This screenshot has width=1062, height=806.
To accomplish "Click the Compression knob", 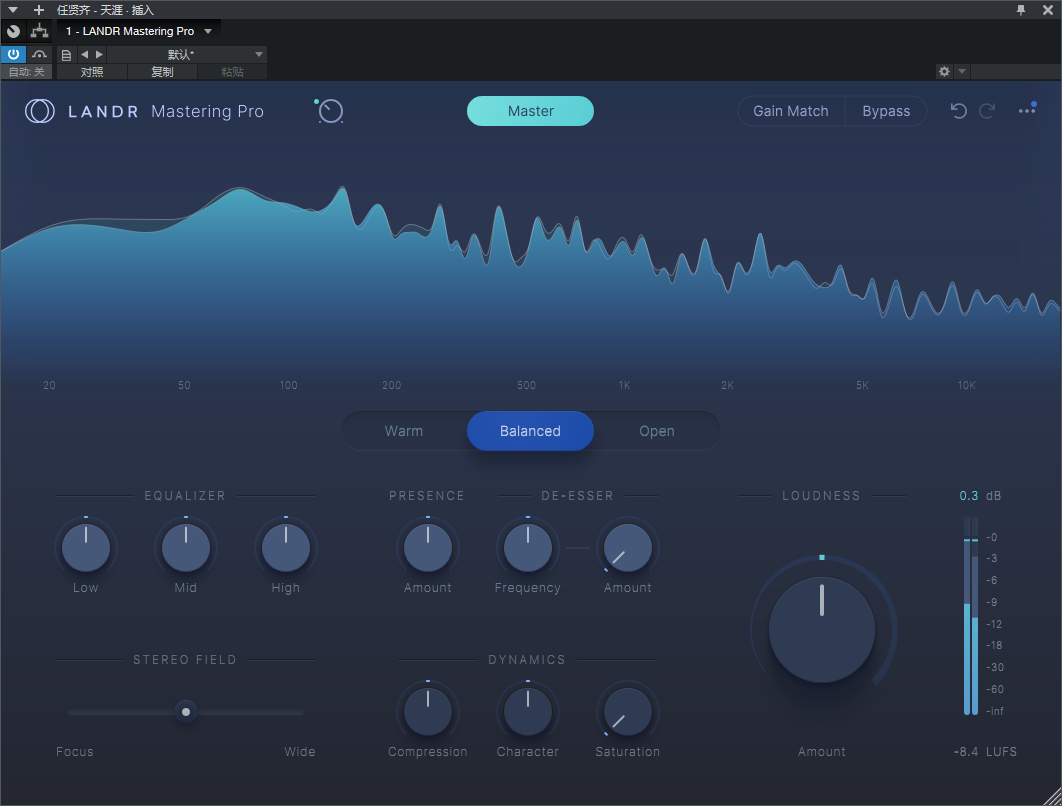I will tap(428, 711).
